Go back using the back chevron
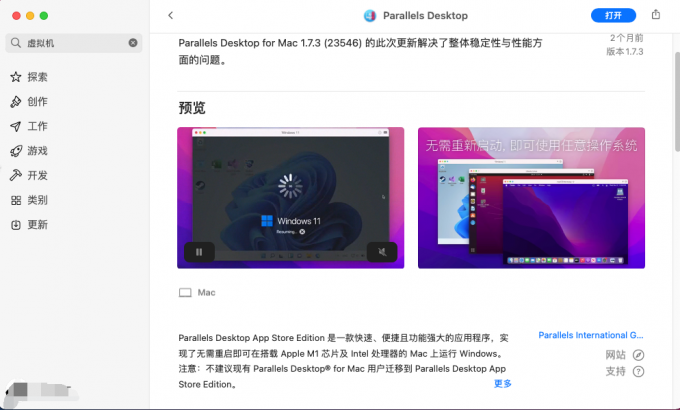680x410 pixels. 170,16
